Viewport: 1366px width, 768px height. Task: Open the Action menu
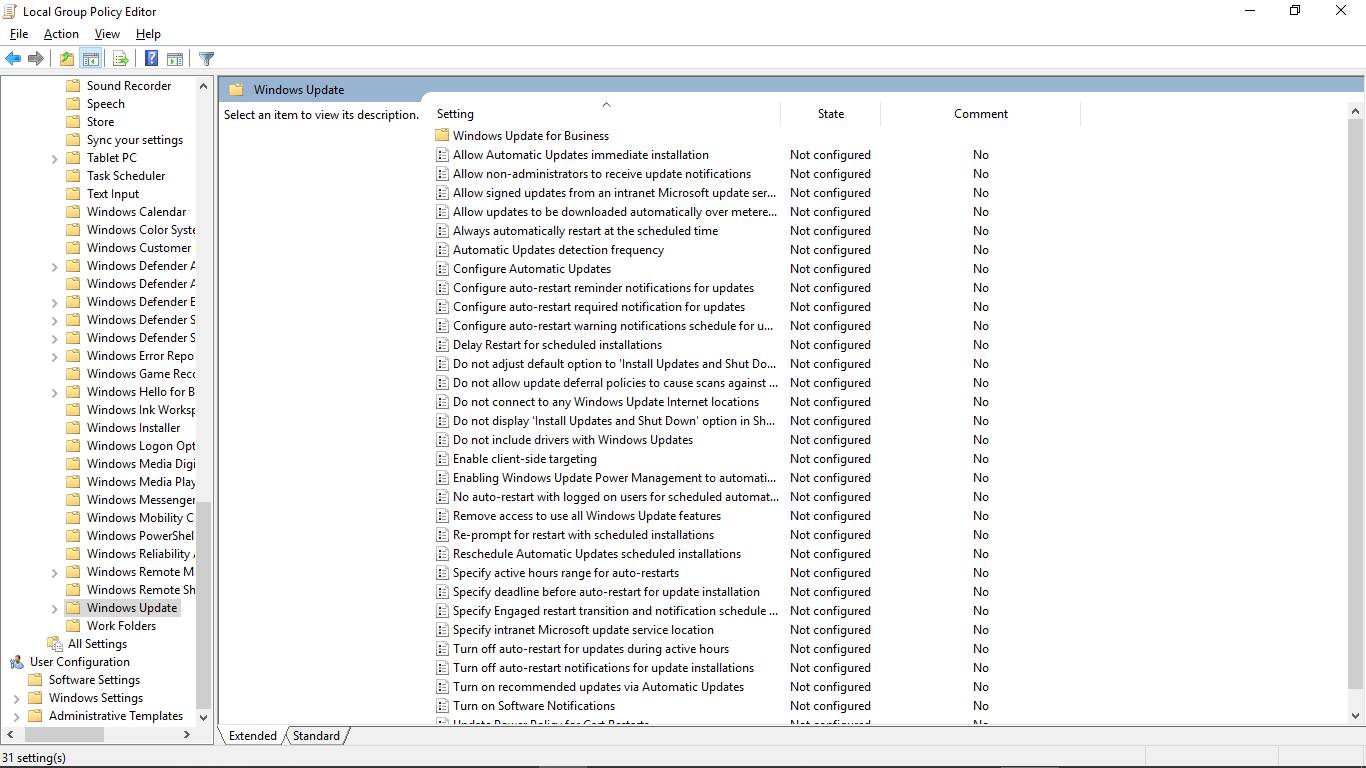61,34
